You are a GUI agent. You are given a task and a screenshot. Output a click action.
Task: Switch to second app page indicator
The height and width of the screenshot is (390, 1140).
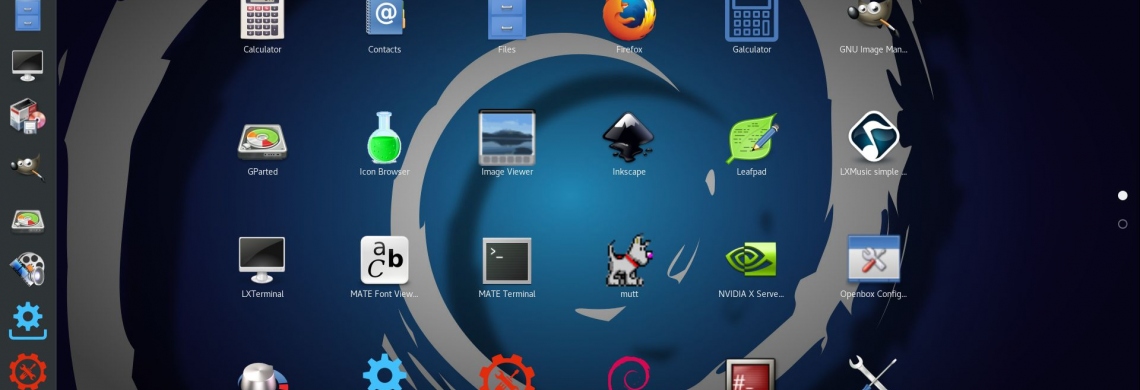coord(1123,224)
